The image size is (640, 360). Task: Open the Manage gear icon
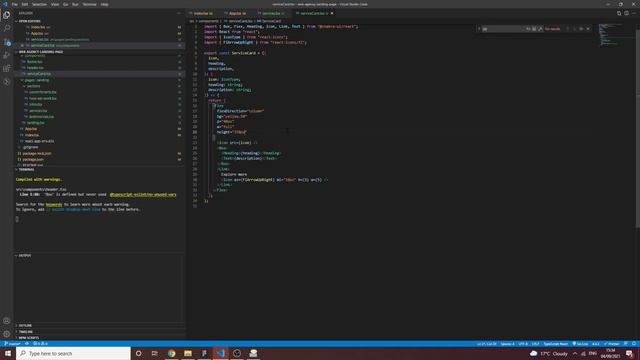coord(7,334)
